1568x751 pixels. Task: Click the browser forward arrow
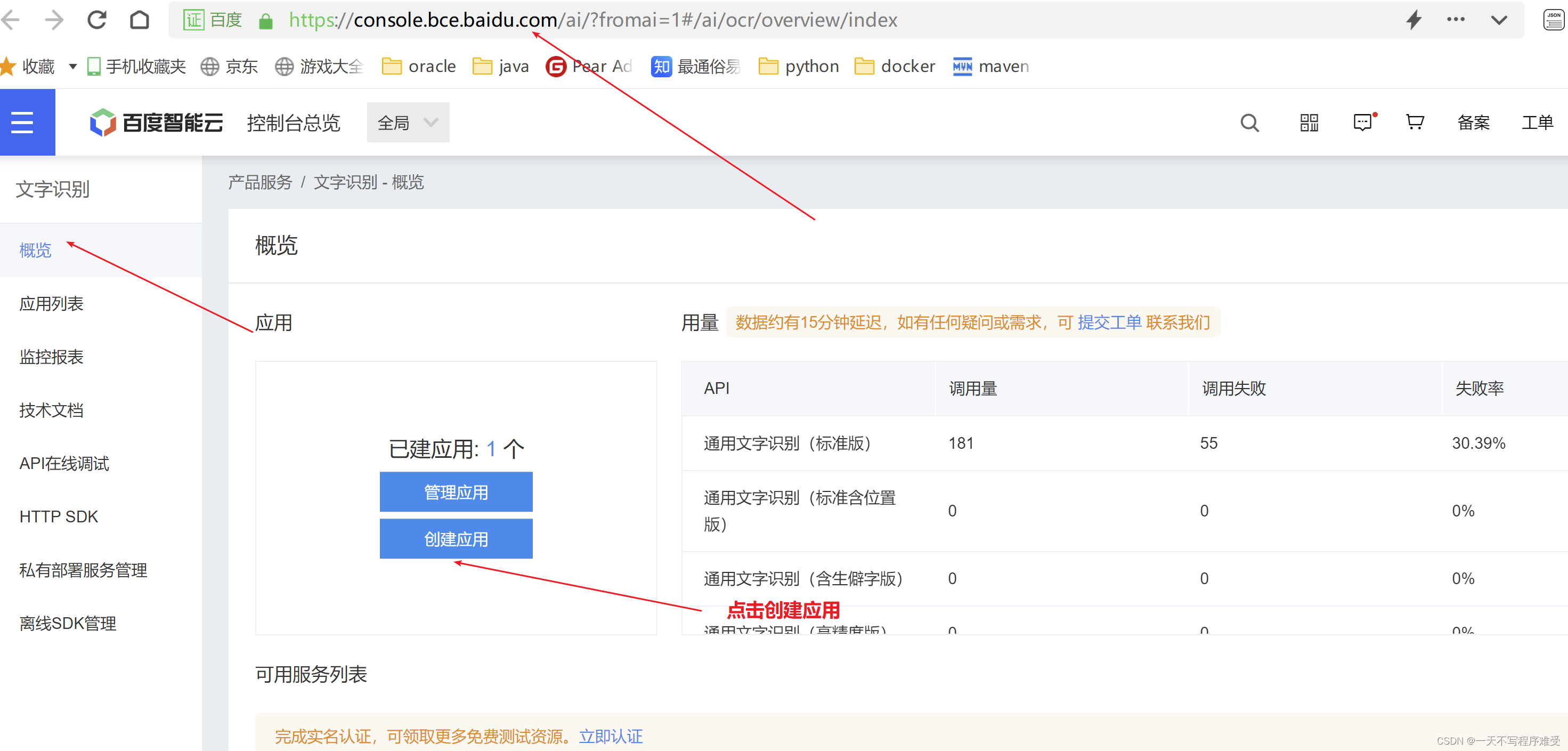[54, 20]
